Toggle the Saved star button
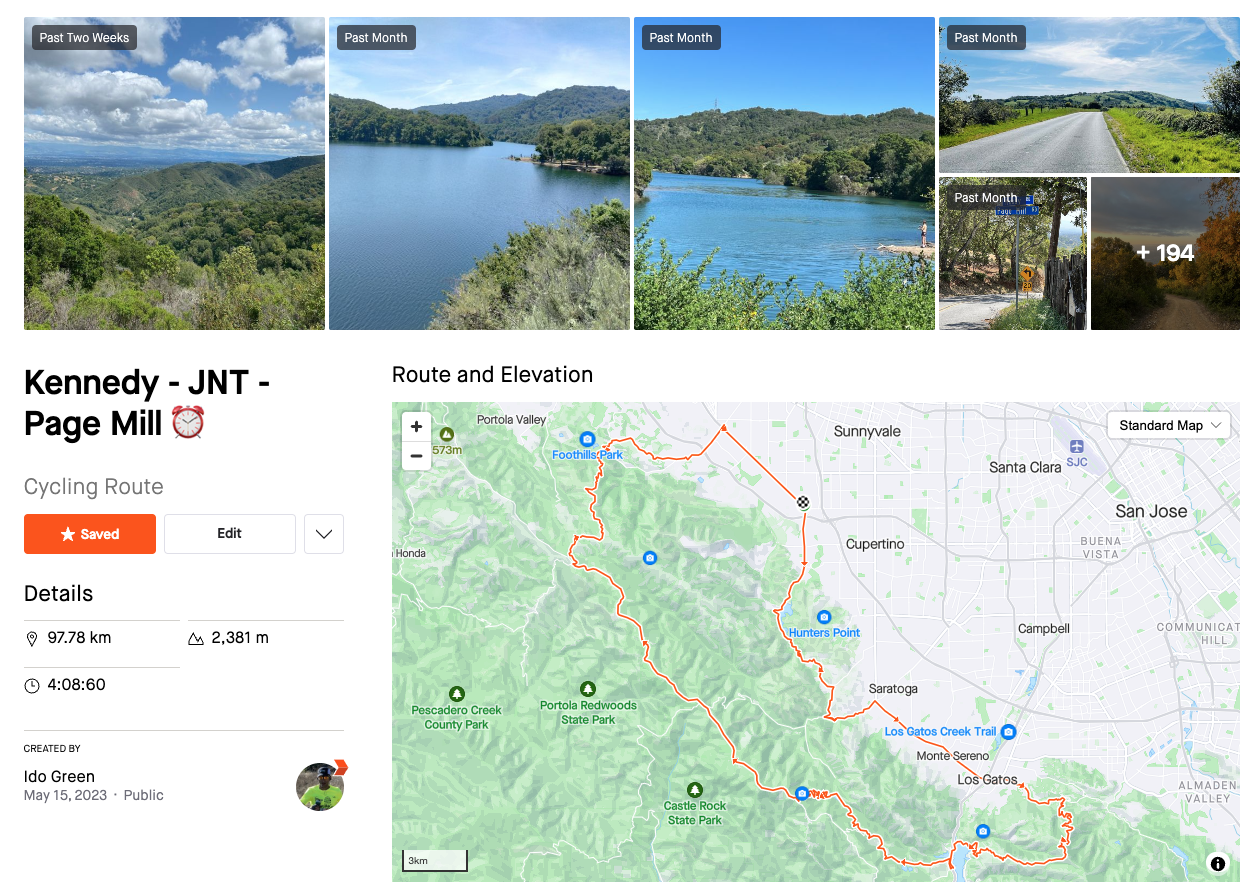 90,534
